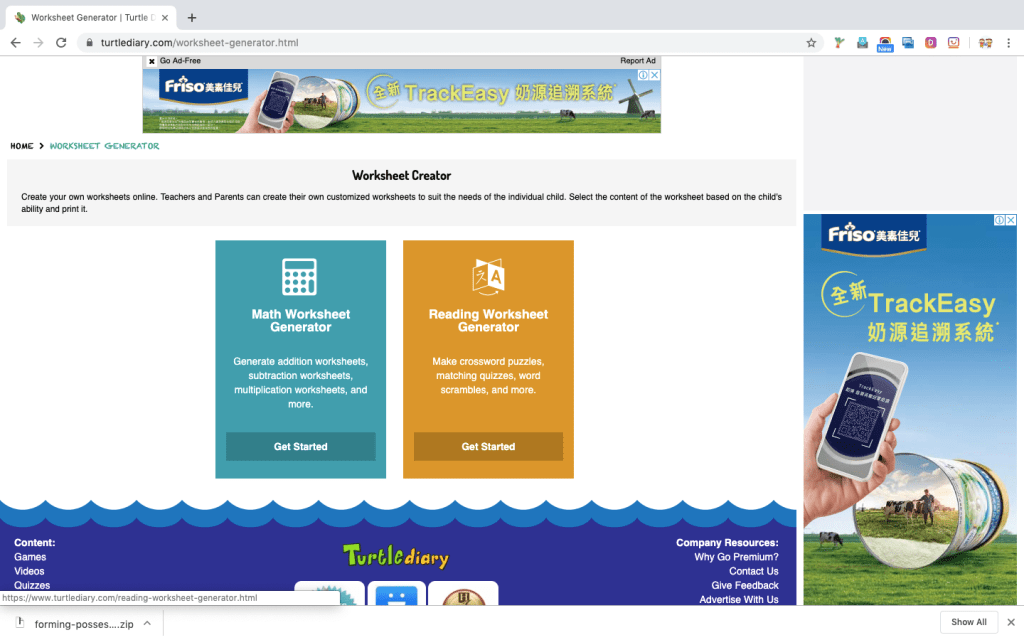Viewport: 1024px width, 640px height.
Task: Get Started with Math Worksheet Generator
Action: pyautogui.click(x=300, y=447)
